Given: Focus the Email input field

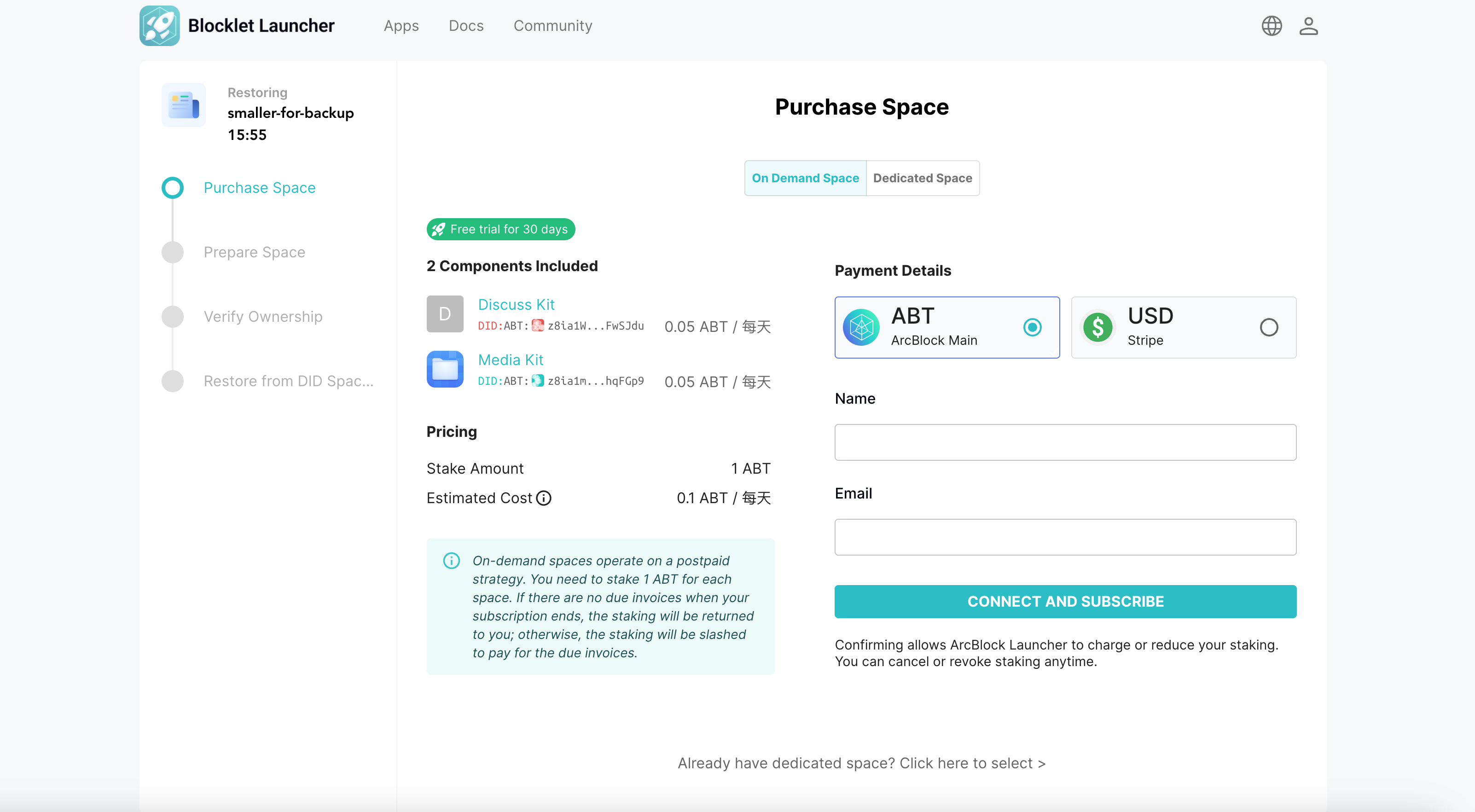Looking at the screenshot, I should [x=1065, y=537].
